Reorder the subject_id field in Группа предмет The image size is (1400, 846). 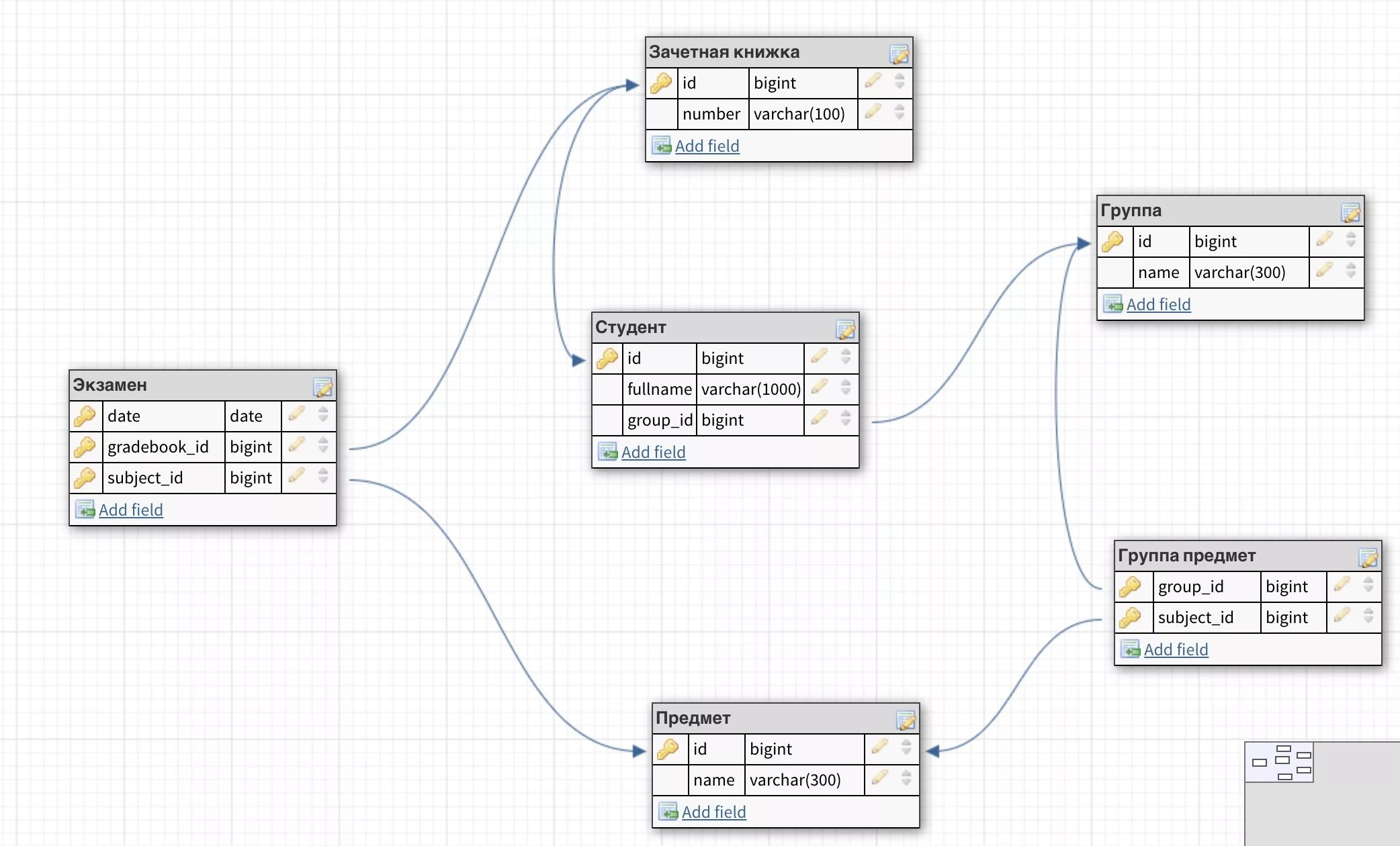point(1368,615)
